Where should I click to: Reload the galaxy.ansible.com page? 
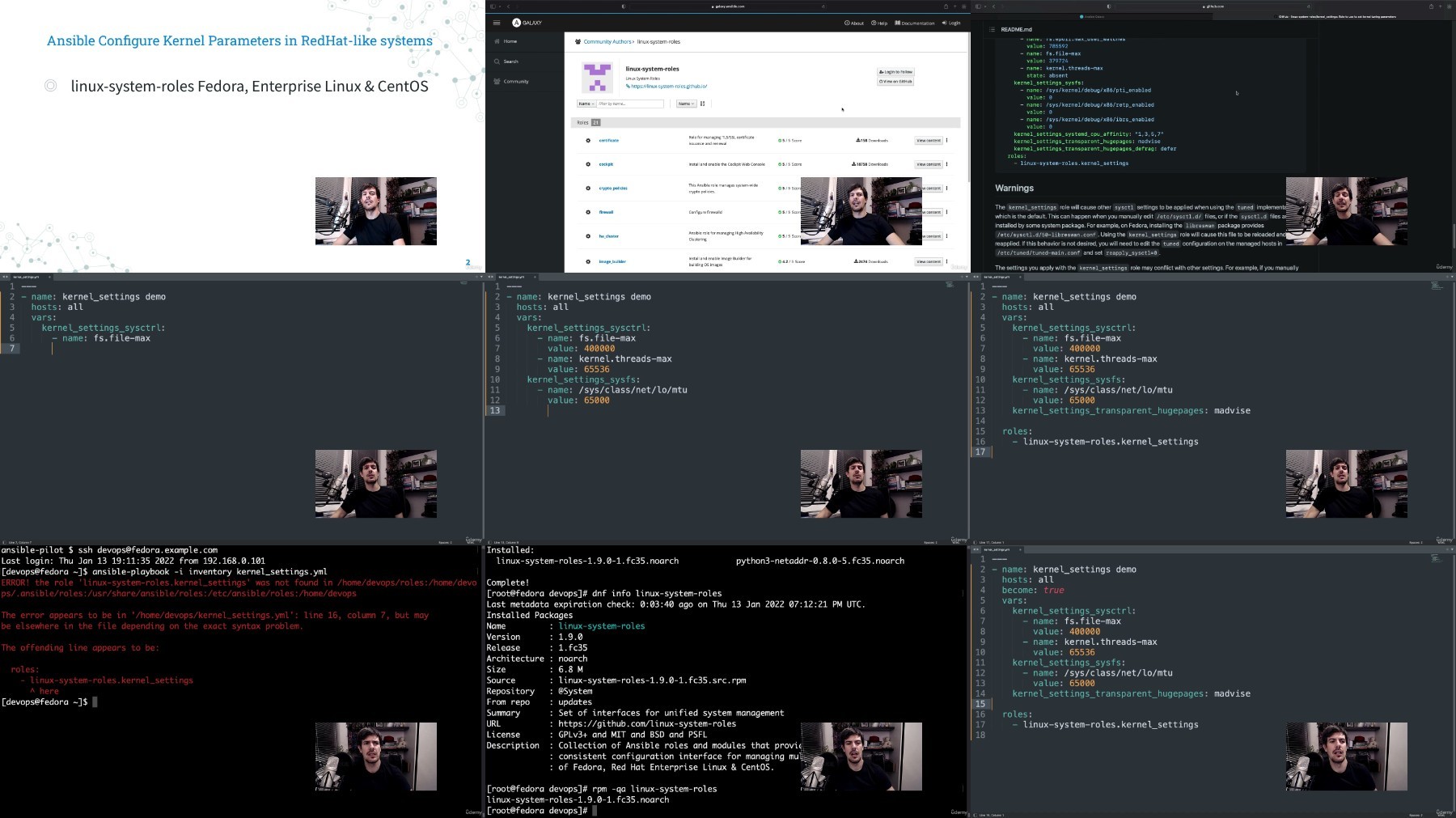(x=823, y=6)
